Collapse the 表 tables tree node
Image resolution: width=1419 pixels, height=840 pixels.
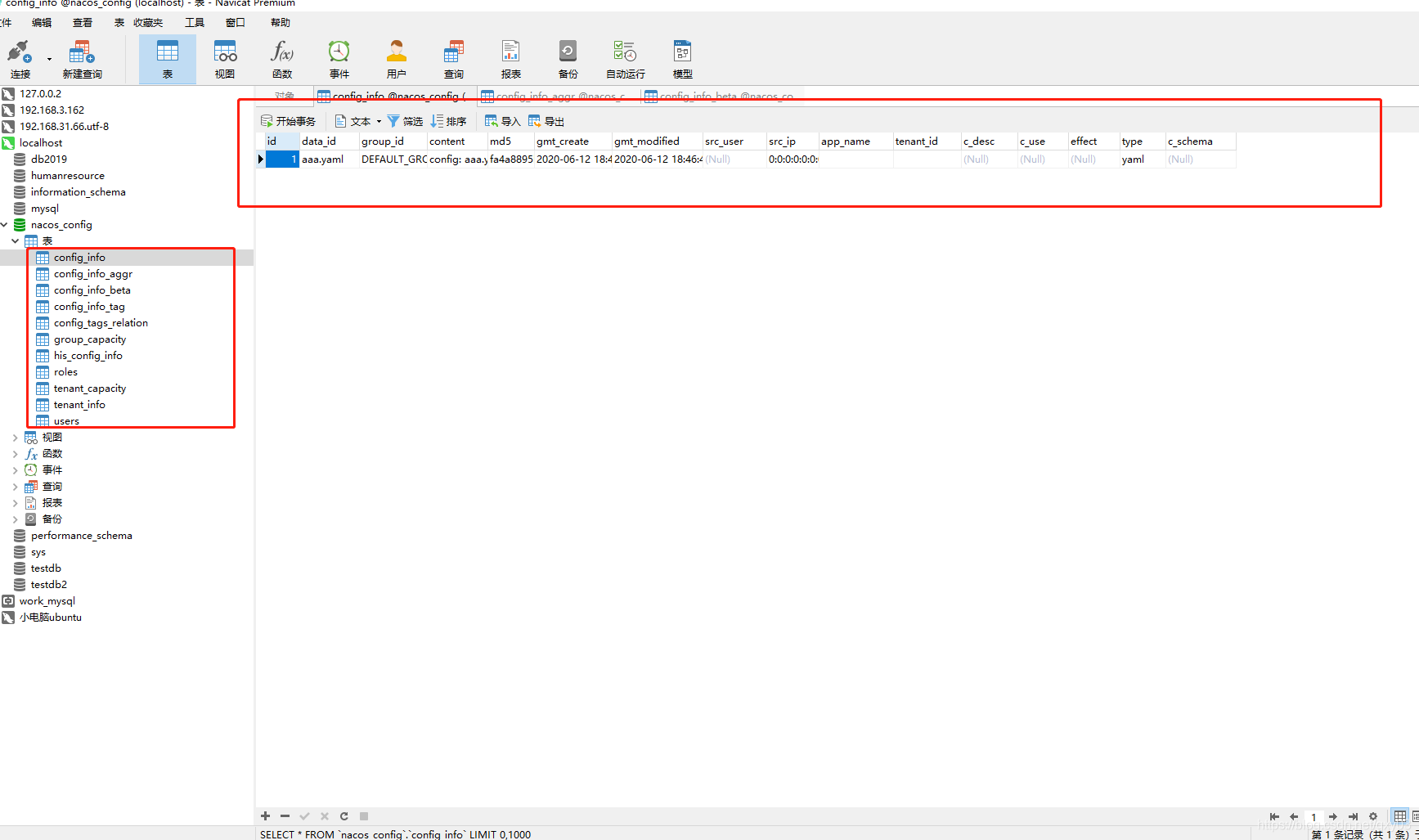(16, 241)
